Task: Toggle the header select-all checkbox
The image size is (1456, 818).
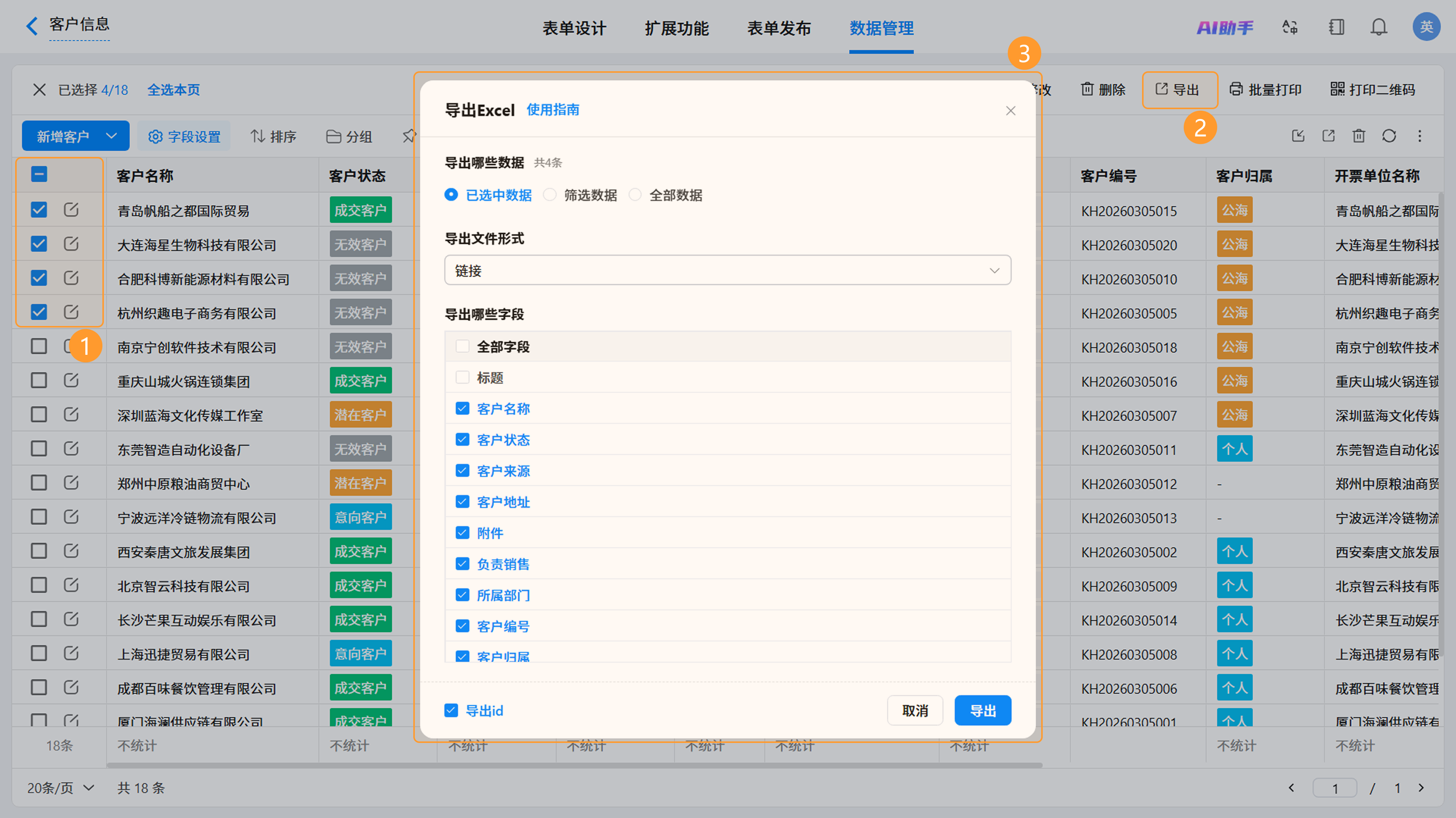Action: point(39,175)
